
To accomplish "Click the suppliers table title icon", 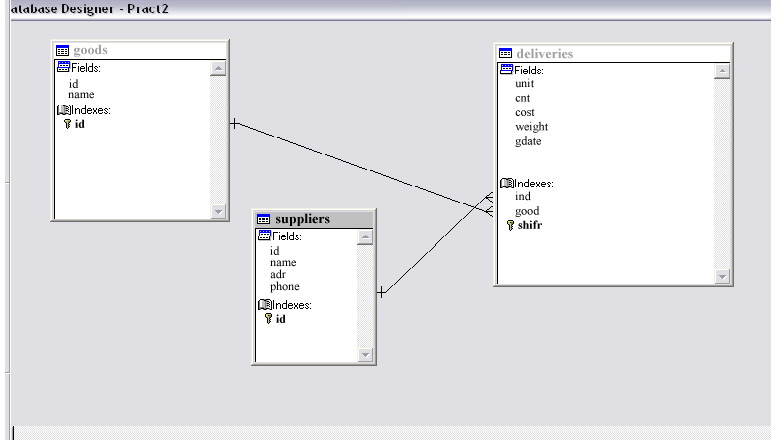I will click(265, 219).
